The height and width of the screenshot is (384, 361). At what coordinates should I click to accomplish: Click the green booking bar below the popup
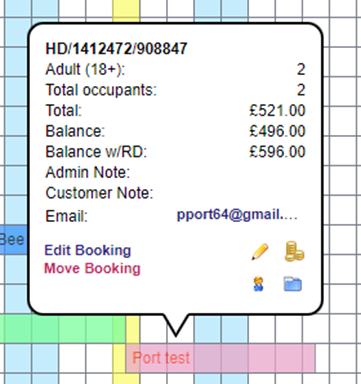click(63, 329)
